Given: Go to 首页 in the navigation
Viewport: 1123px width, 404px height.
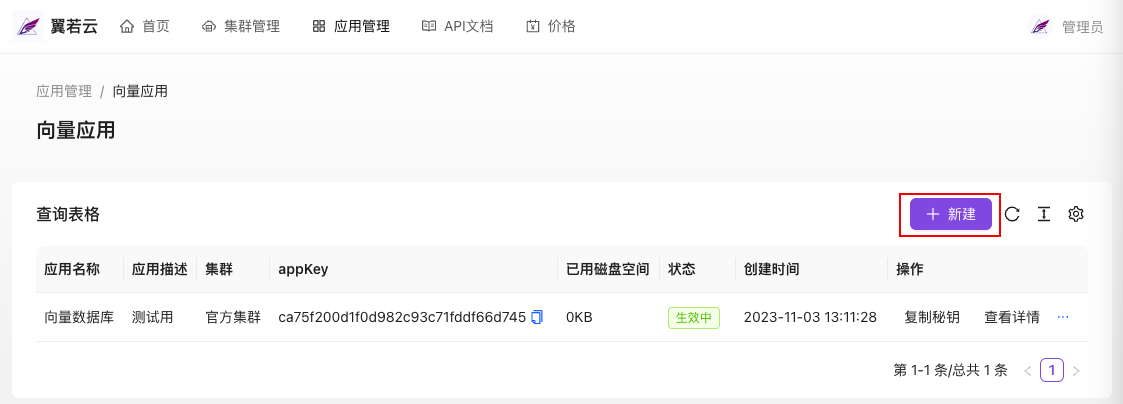Looking at the screenshot, I should (x=145, y=27).
